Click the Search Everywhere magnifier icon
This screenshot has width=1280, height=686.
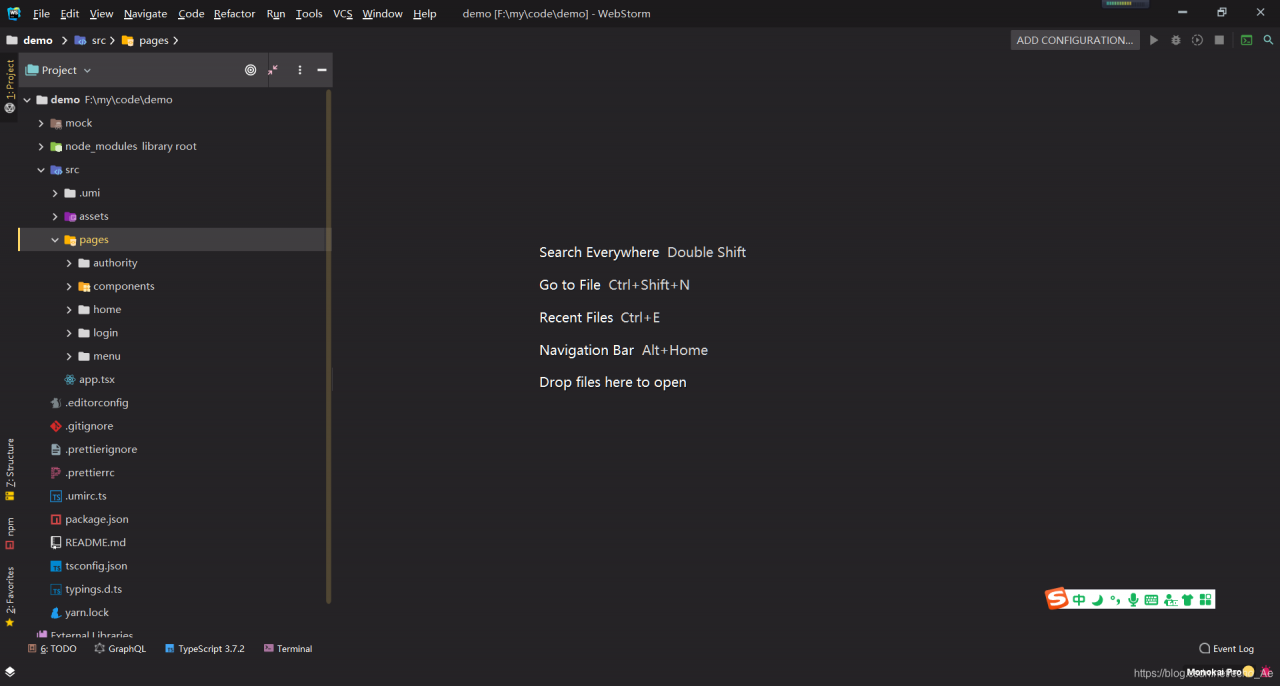(x=1268, y=40)
